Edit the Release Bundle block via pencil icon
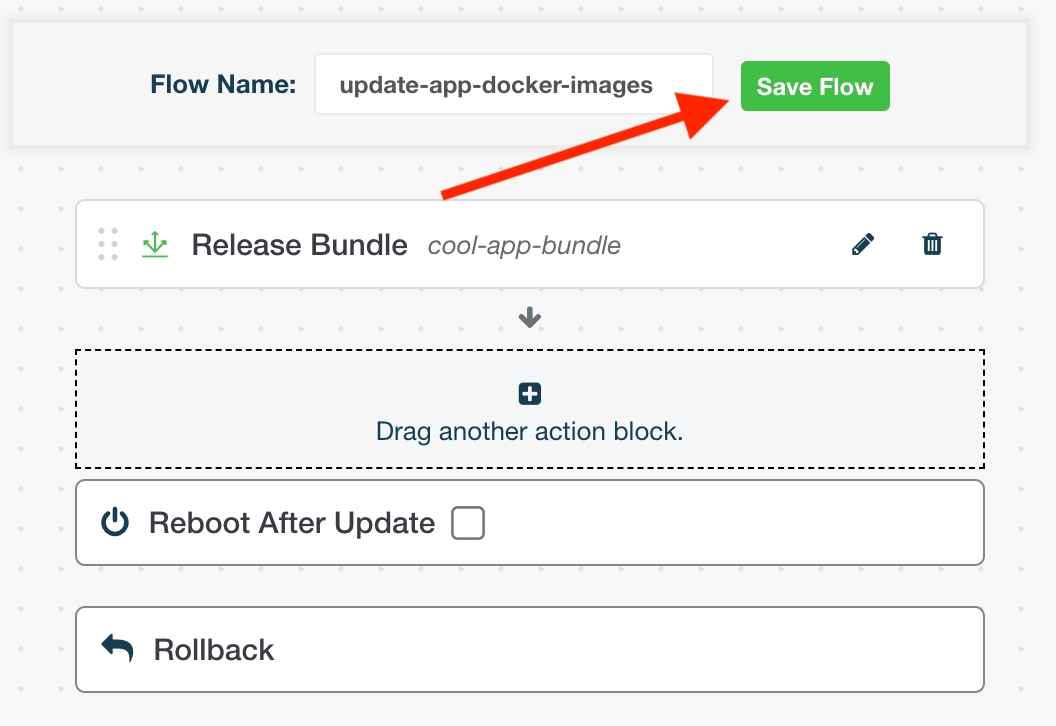 (x=863, y=244)
